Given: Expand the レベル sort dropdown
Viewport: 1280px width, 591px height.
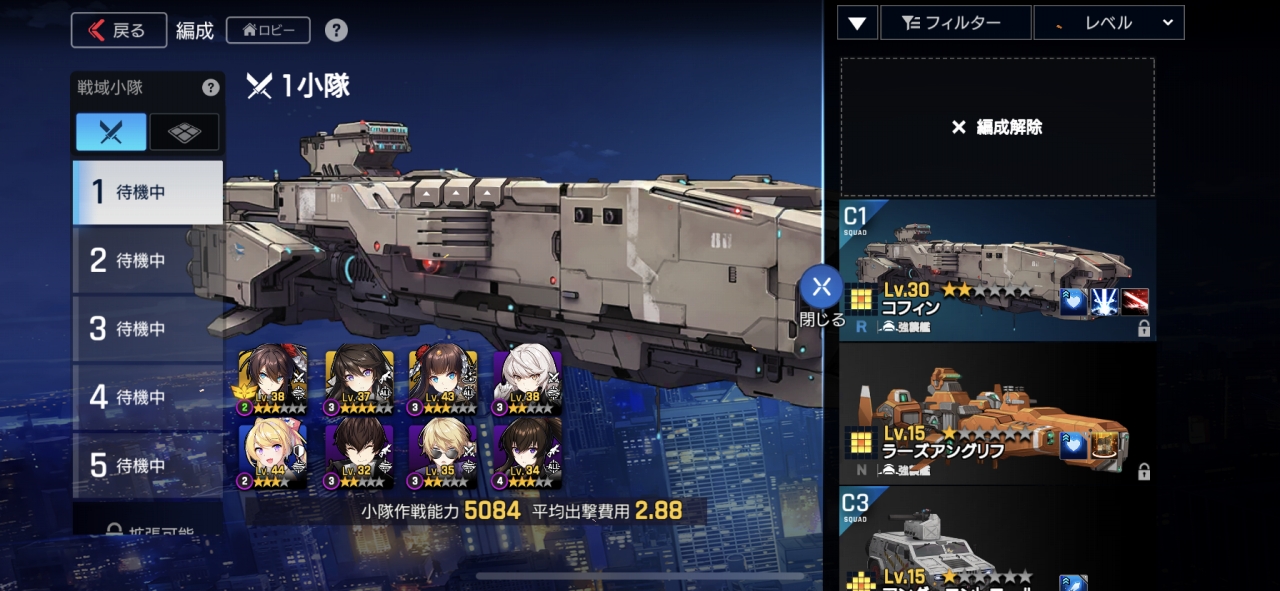Looking at the screenshot, I should (x=1109, y=22).
